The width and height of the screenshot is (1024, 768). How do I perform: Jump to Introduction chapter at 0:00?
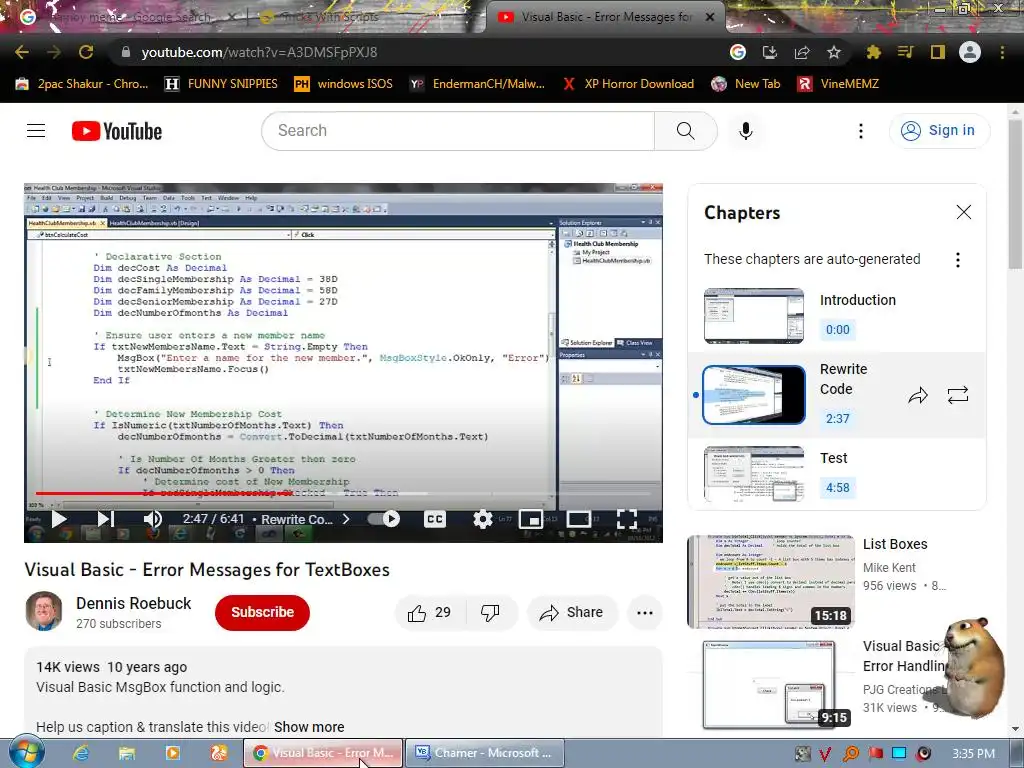837,315
